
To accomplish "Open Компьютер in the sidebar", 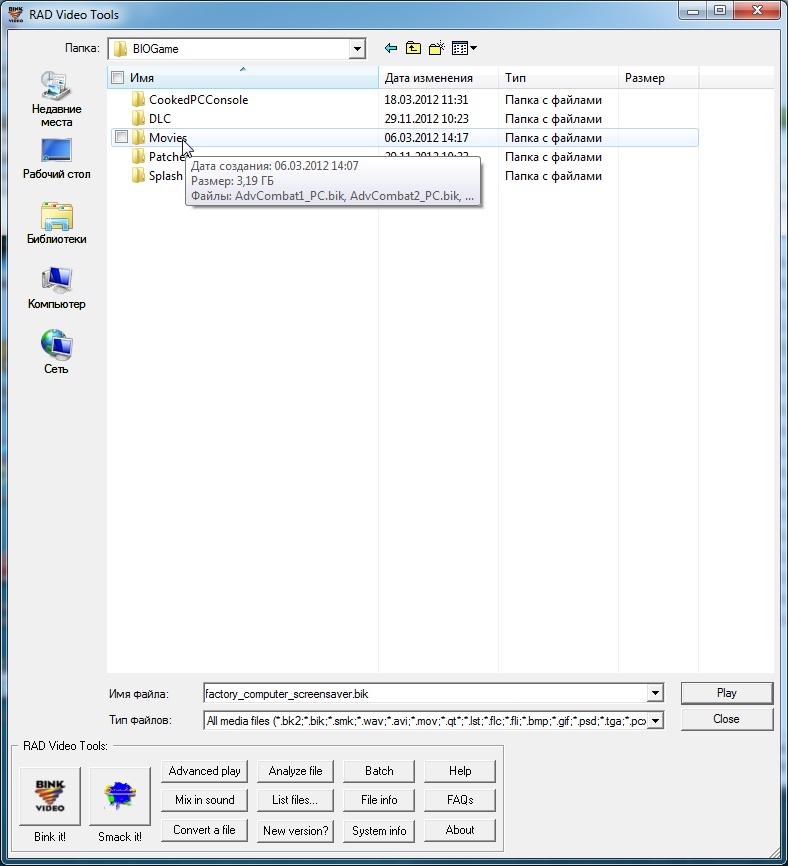I will pos(56,288).
